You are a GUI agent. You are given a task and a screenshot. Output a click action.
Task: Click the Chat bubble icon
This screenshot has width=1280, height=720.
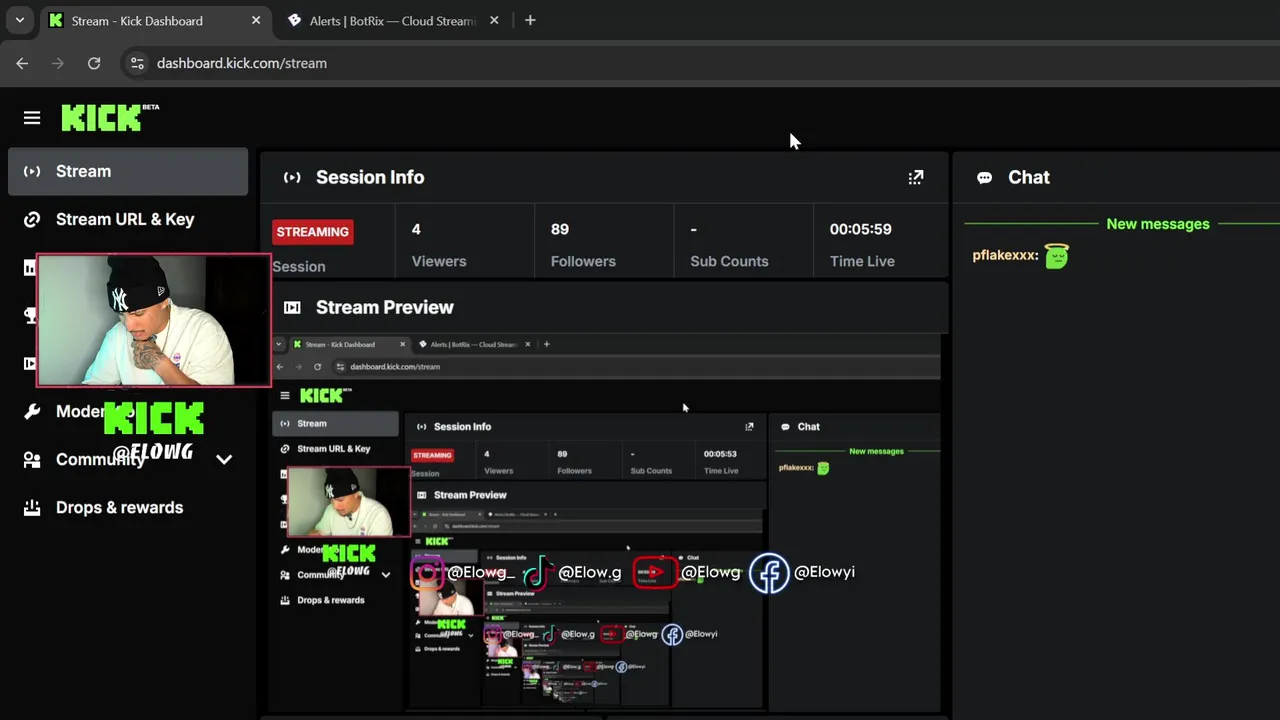coord(985,177)
